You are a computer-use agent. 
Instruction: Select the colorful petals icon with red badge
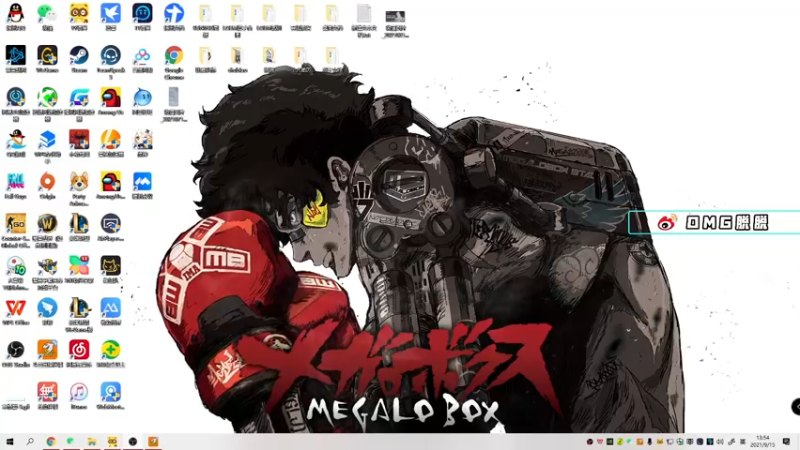point(79,269)
